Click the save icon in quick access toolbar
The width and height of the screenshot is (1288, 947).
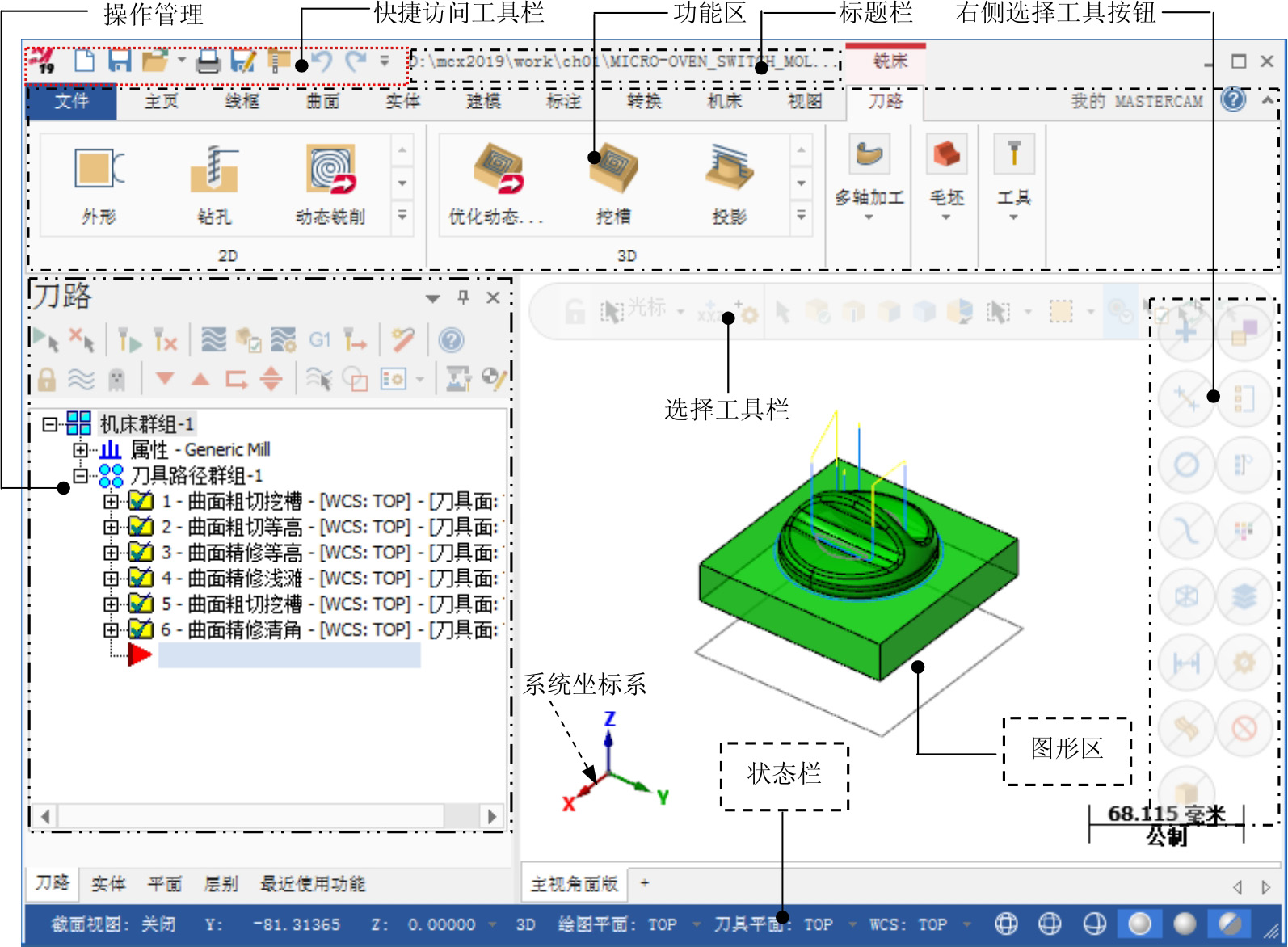(120, 61)
